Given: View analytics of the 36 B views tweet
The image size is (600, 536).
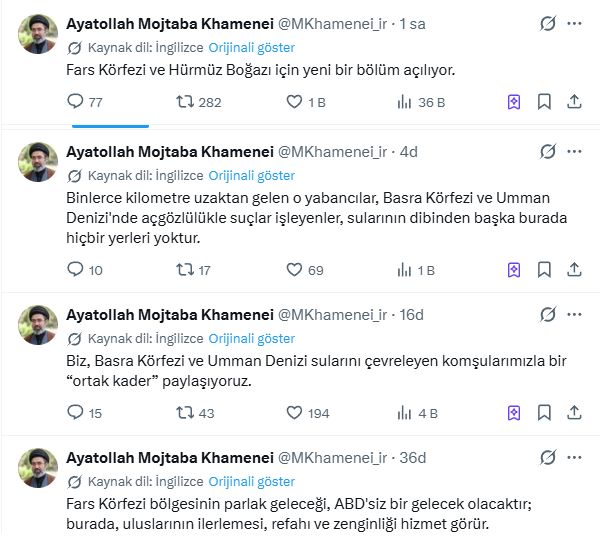Looking at the screenshot, I should coord(405,101).
